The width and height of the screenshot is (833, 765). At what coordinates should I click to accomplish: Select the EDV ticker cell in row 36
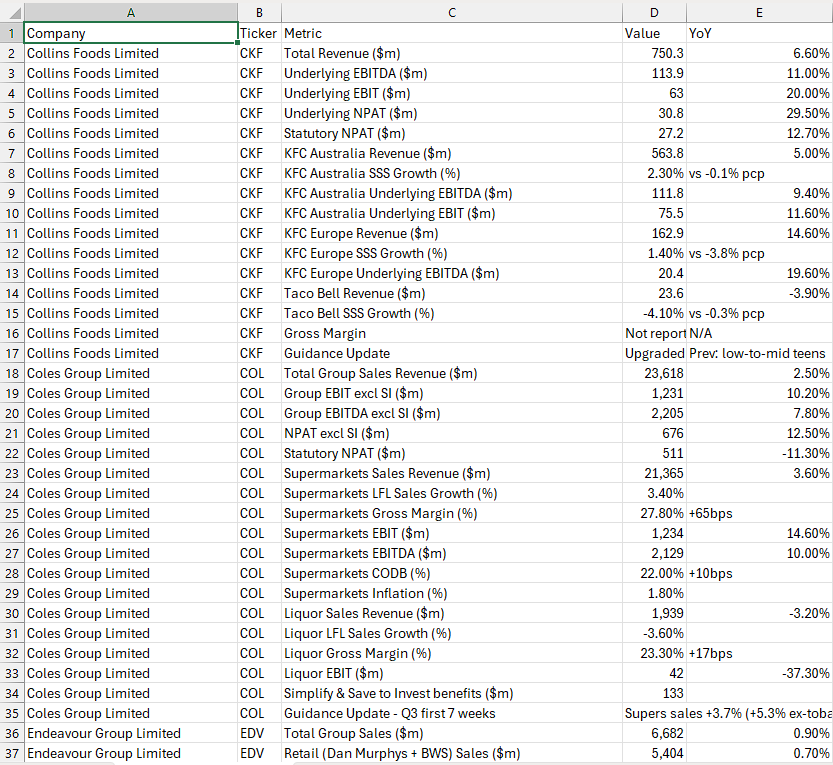click(x=259, y=734)
